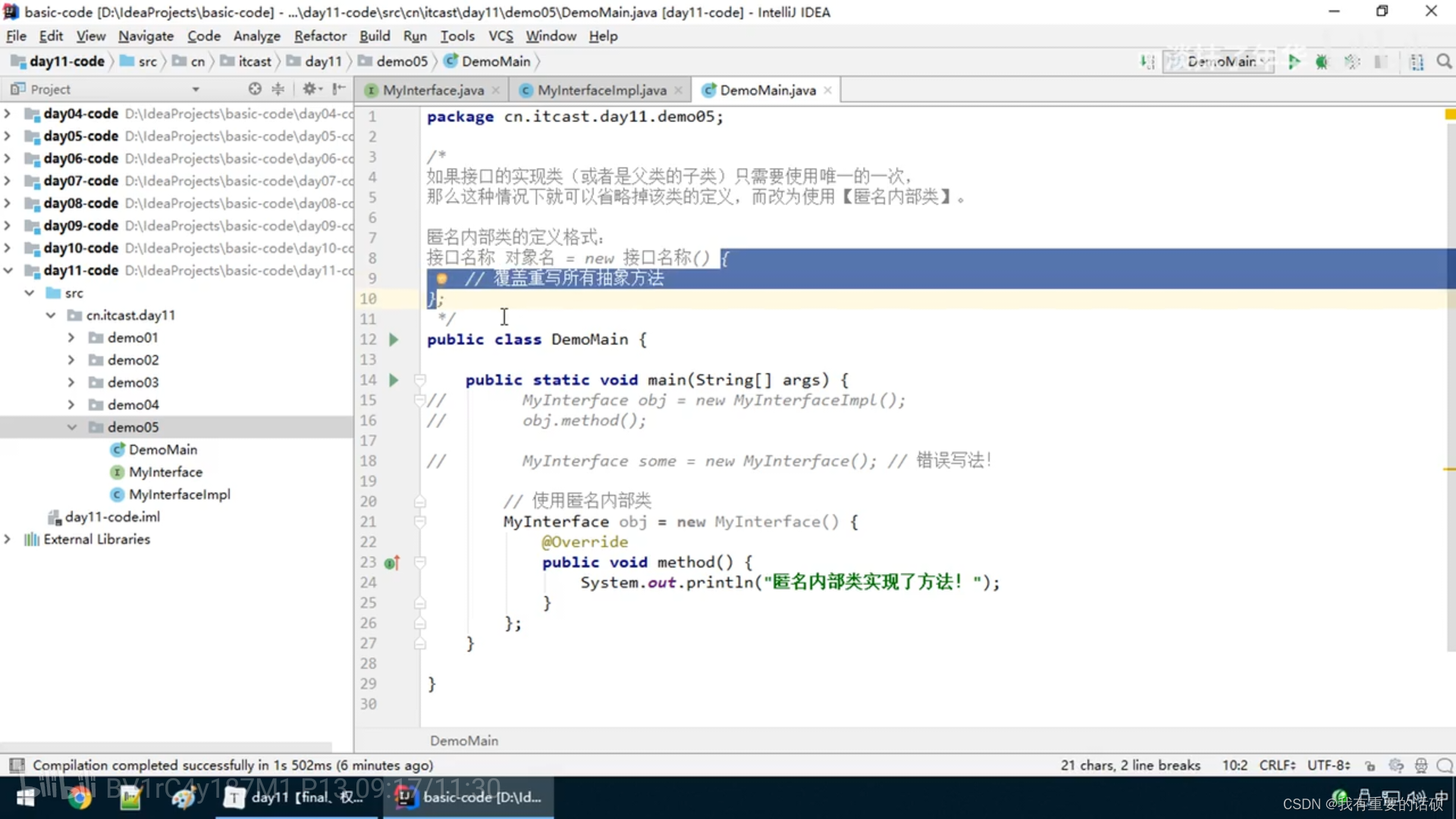Open the inspection profile icon in status bar
The width and height of the screenshot is (1456, 819).
(1396, 765)
